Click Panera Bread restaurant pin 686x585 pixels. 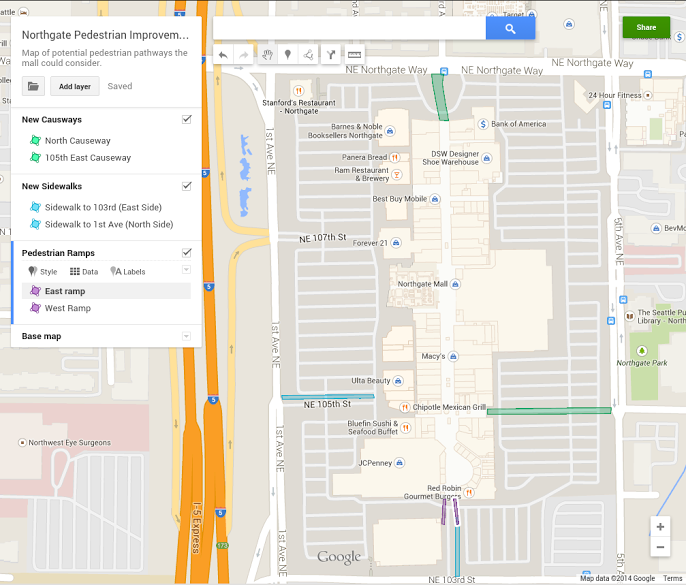coord(395,158)
